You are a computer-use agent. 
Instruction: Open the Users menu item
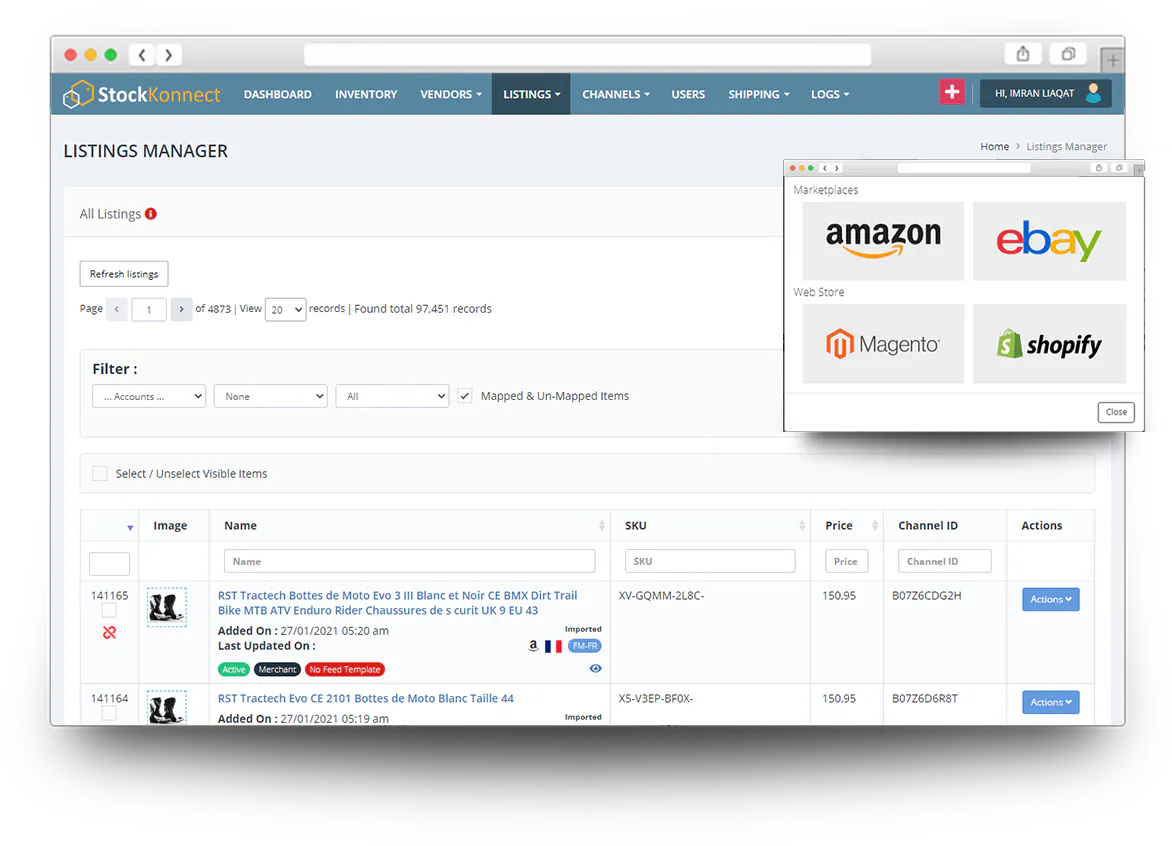point(688,94)
